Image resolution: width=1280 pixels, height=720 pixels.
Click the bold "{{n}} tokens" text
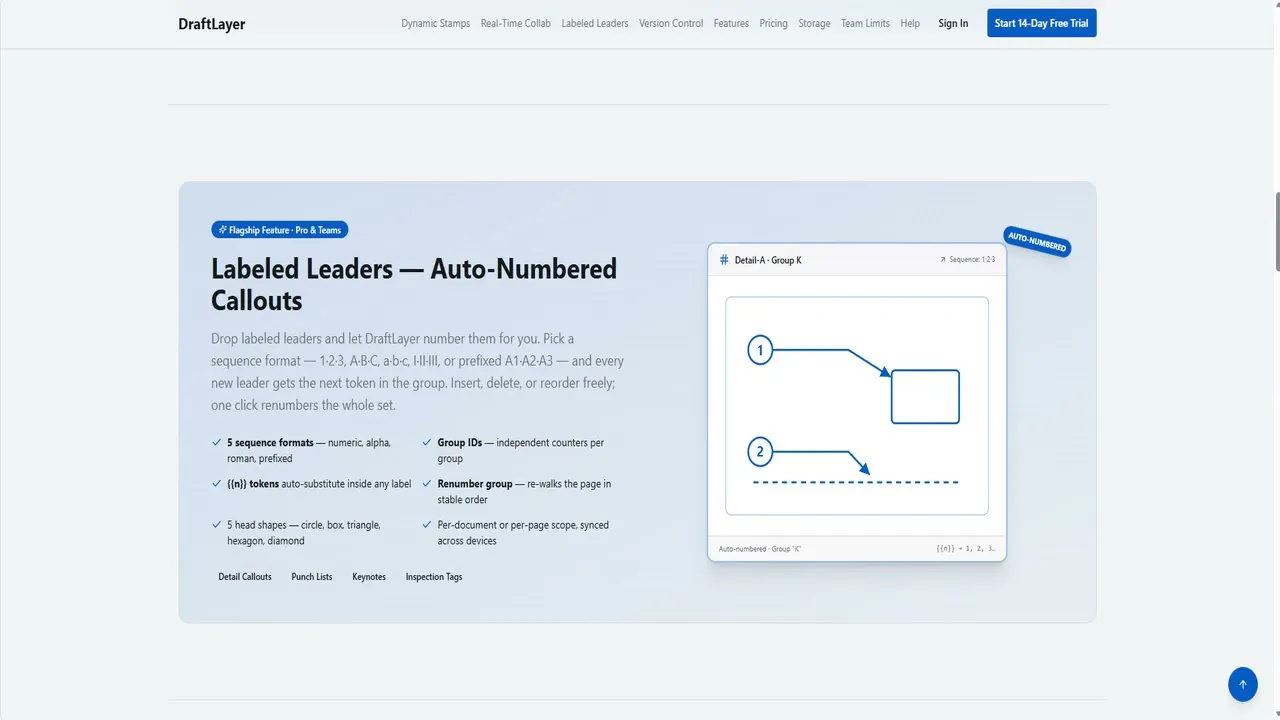pyautogui.click(x=253, y=483)
